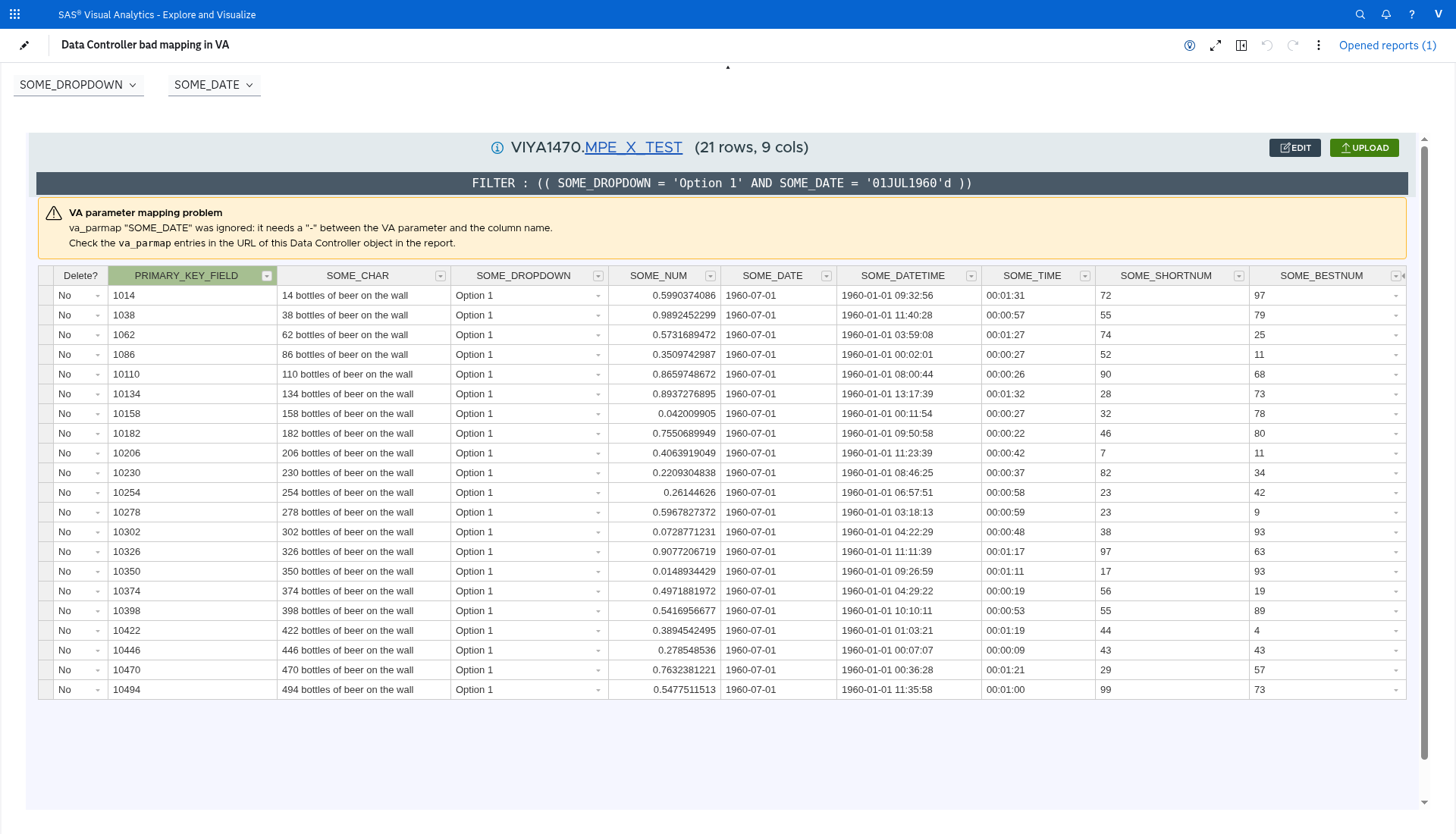Open the three-dot more options menu
The width and height of the screenshot is (1456, 834).
tap(1319, 45)
